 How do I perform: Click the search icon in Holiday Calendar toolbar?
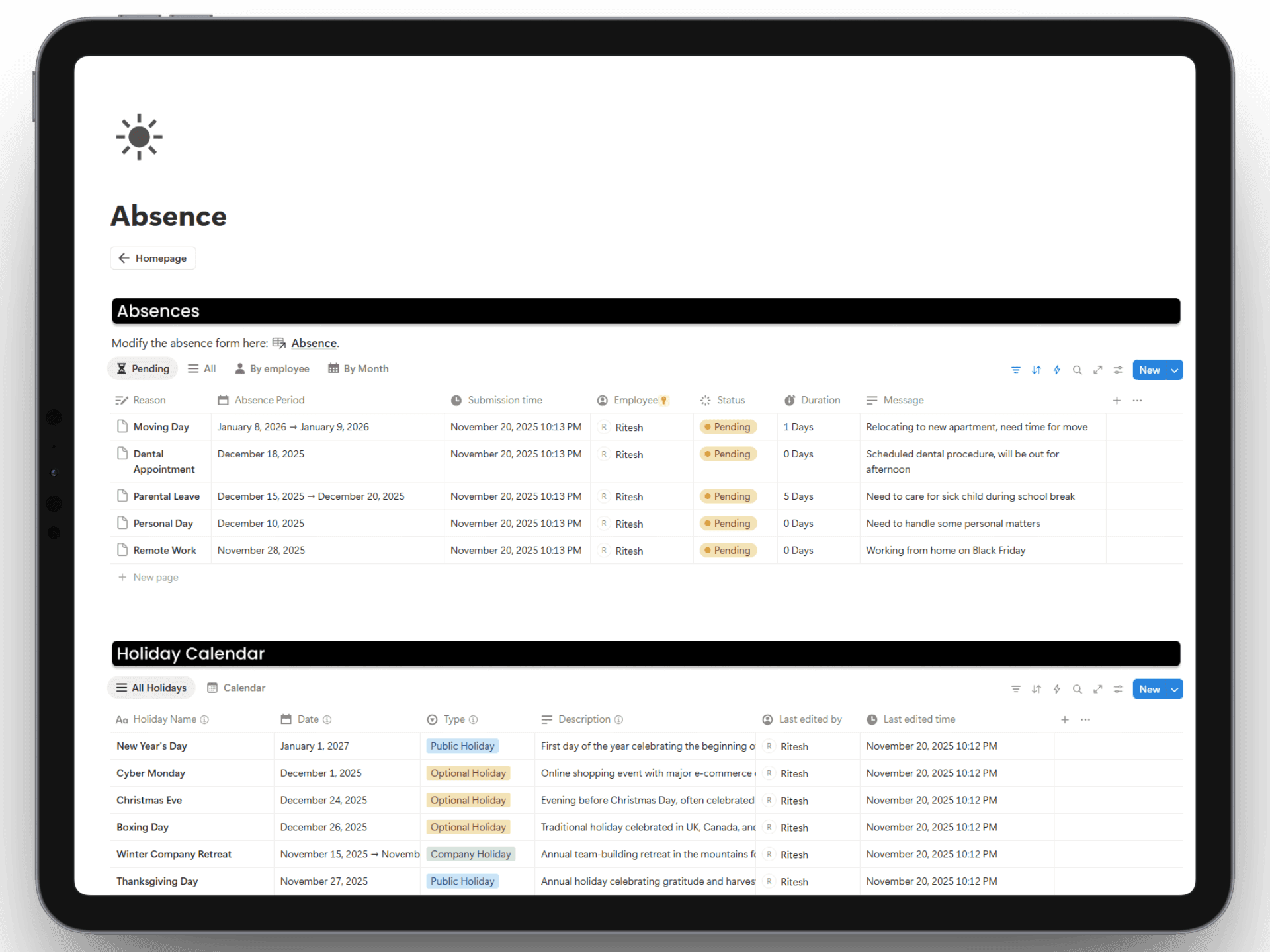pos(1078,689)
